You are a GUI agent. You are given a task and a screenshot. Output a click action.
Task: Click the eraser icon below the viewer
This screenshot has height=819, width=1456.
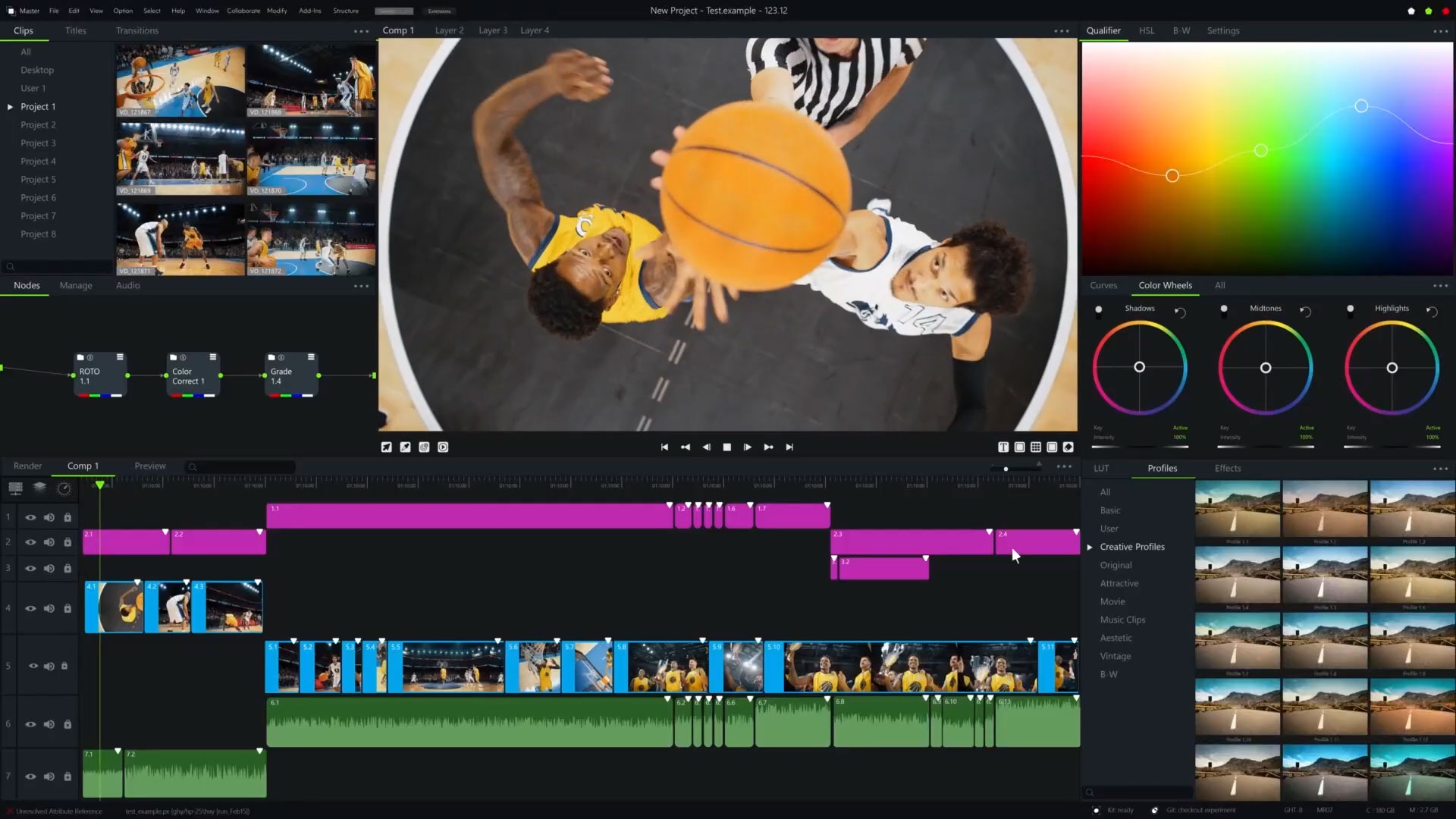[1068, 447]
